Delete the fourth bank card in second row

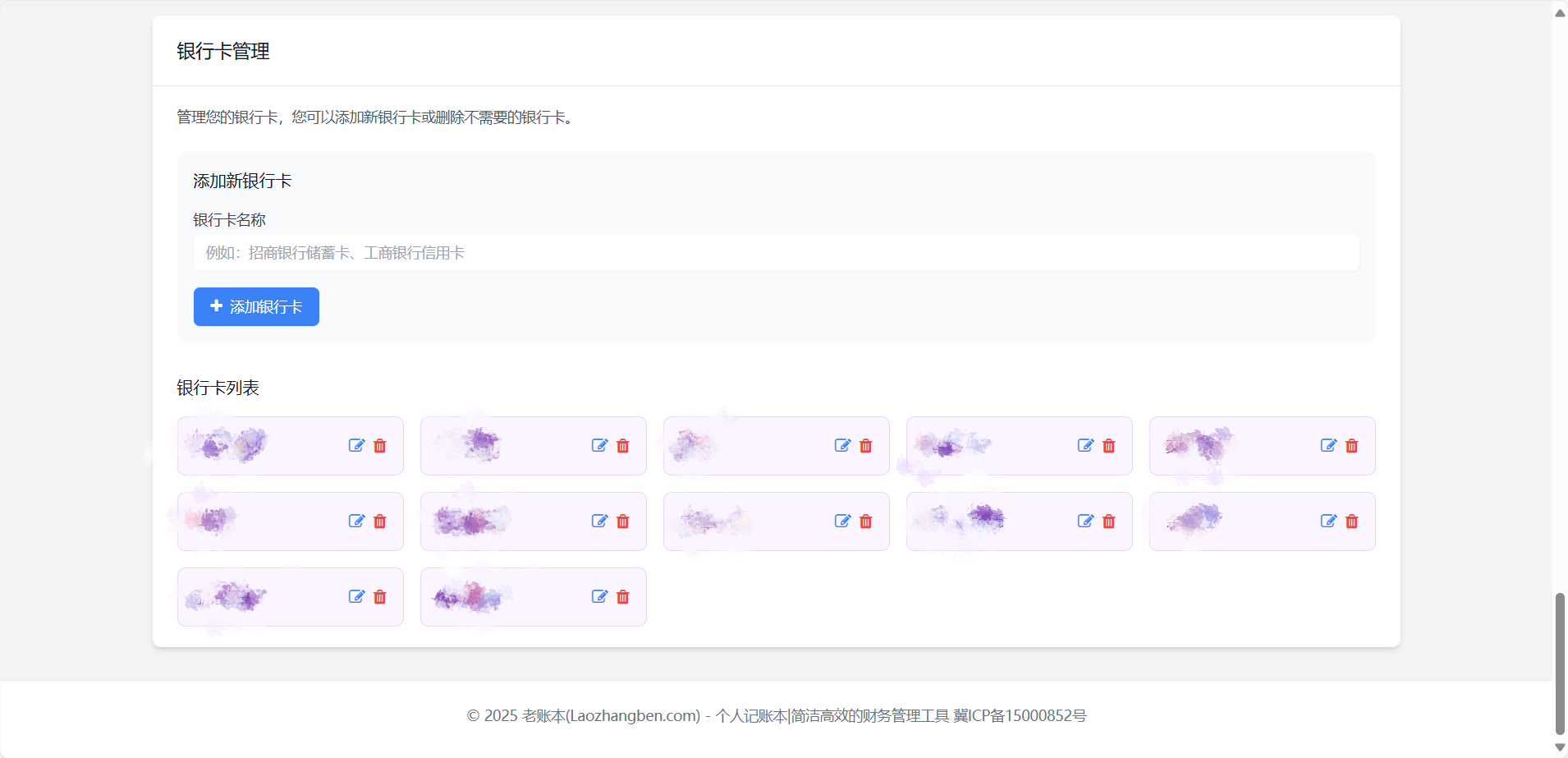1109,521
